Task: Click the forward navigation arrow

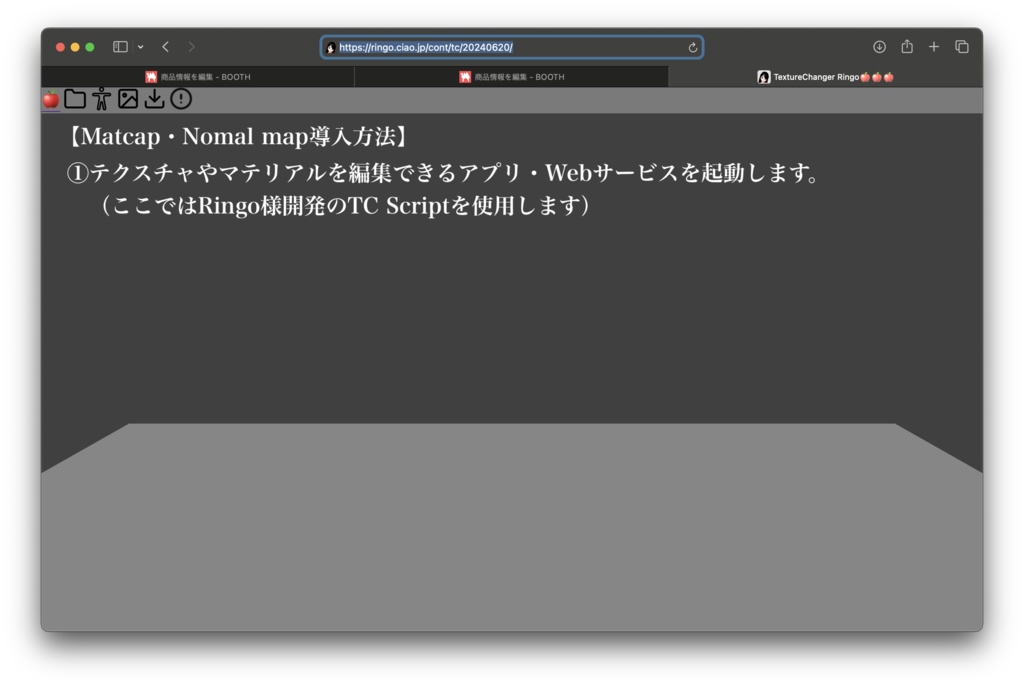Action: [190, 46]
